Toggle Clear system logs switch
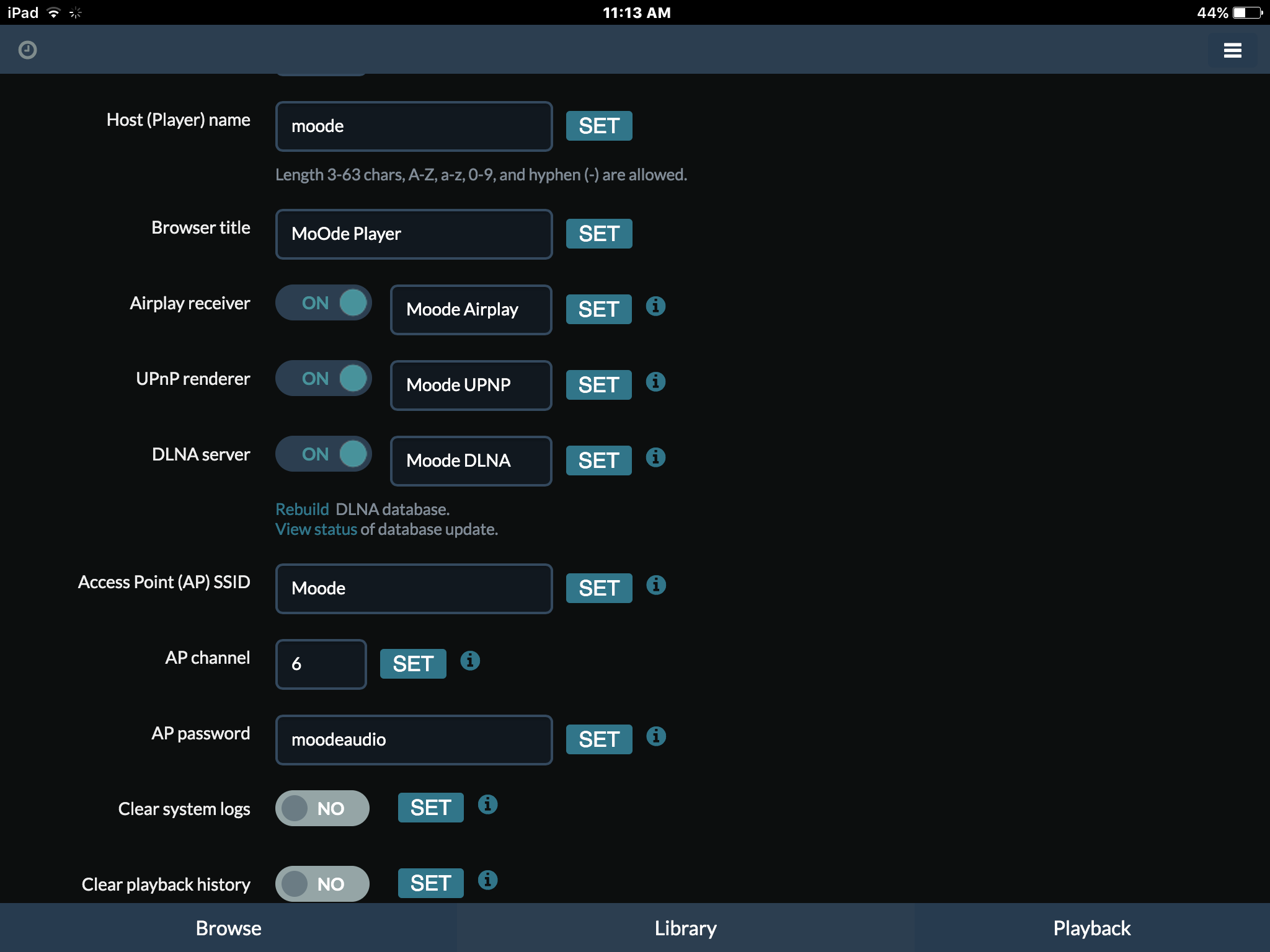The height and width of the screenshot is (952, 1270). pyautogui.click(x=322, y=808)
